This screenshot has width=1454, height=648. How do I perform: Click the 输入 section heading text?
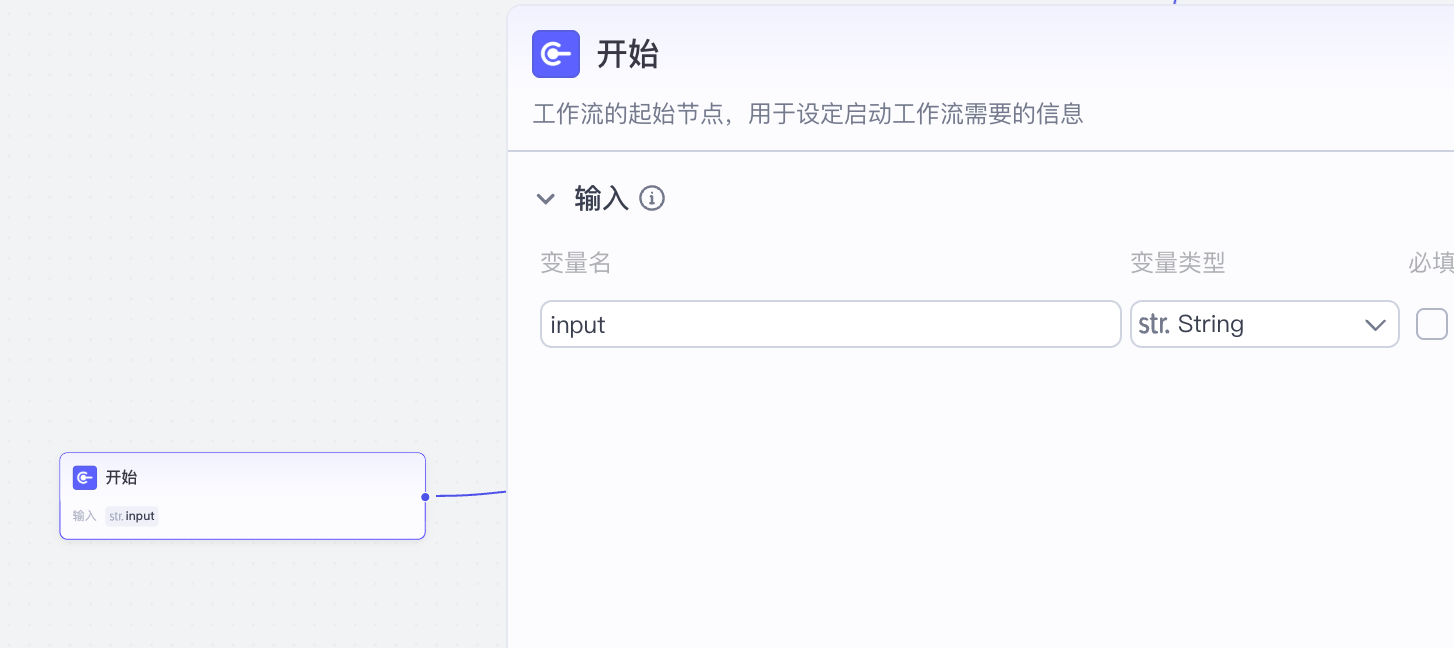(601, 198)
